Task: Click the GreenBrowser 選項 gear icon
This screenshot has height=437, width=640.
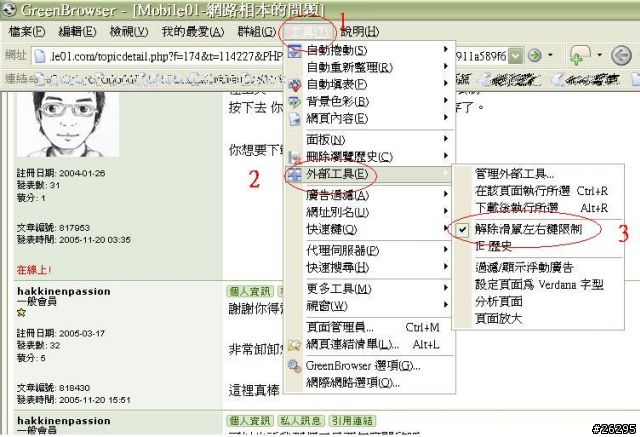Action: pyautogui.click(x=294, y=366)
